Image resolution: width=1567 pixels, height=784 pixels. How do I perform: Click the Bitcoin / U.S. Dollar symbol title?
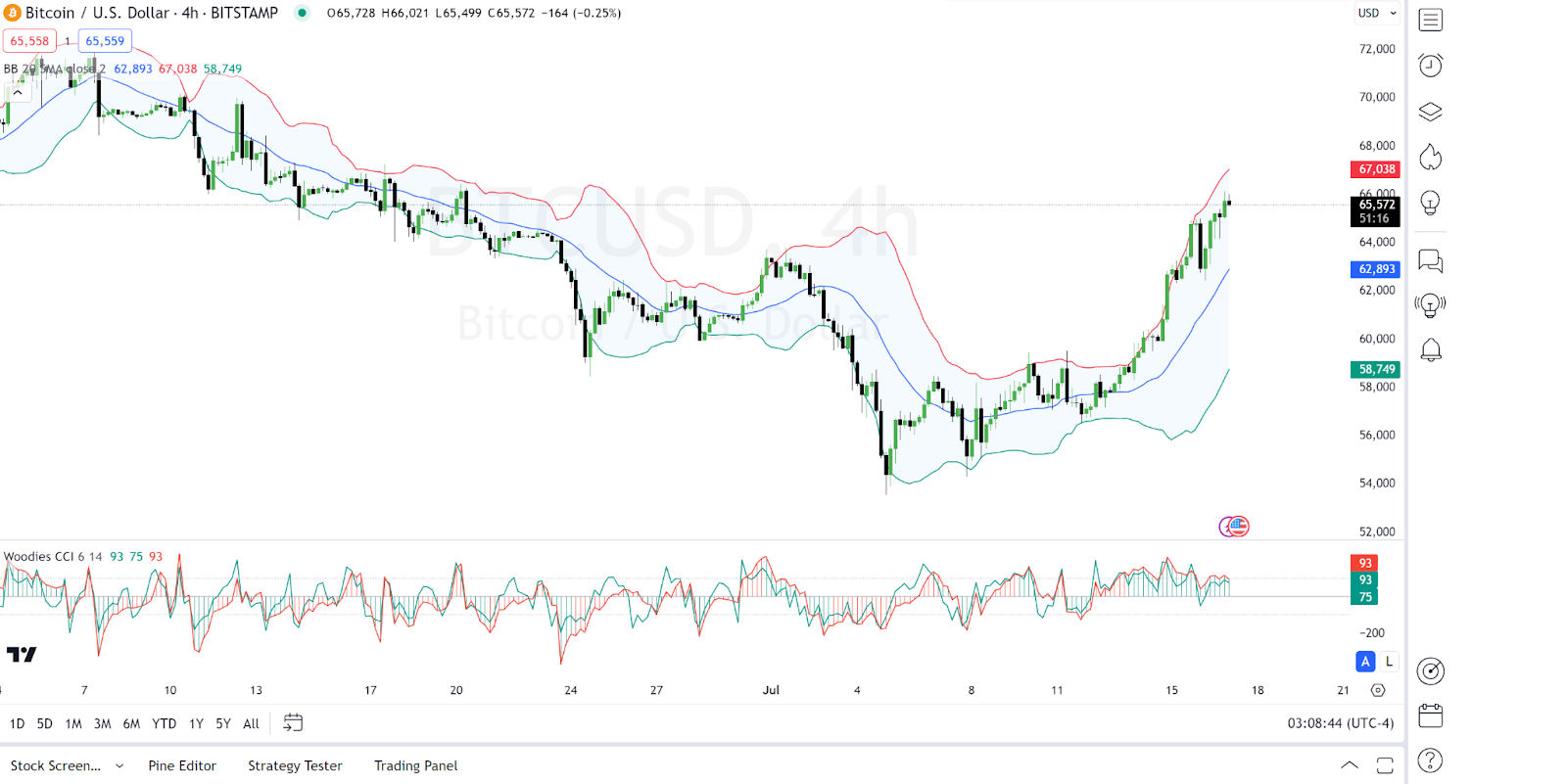tap(151, 13)
